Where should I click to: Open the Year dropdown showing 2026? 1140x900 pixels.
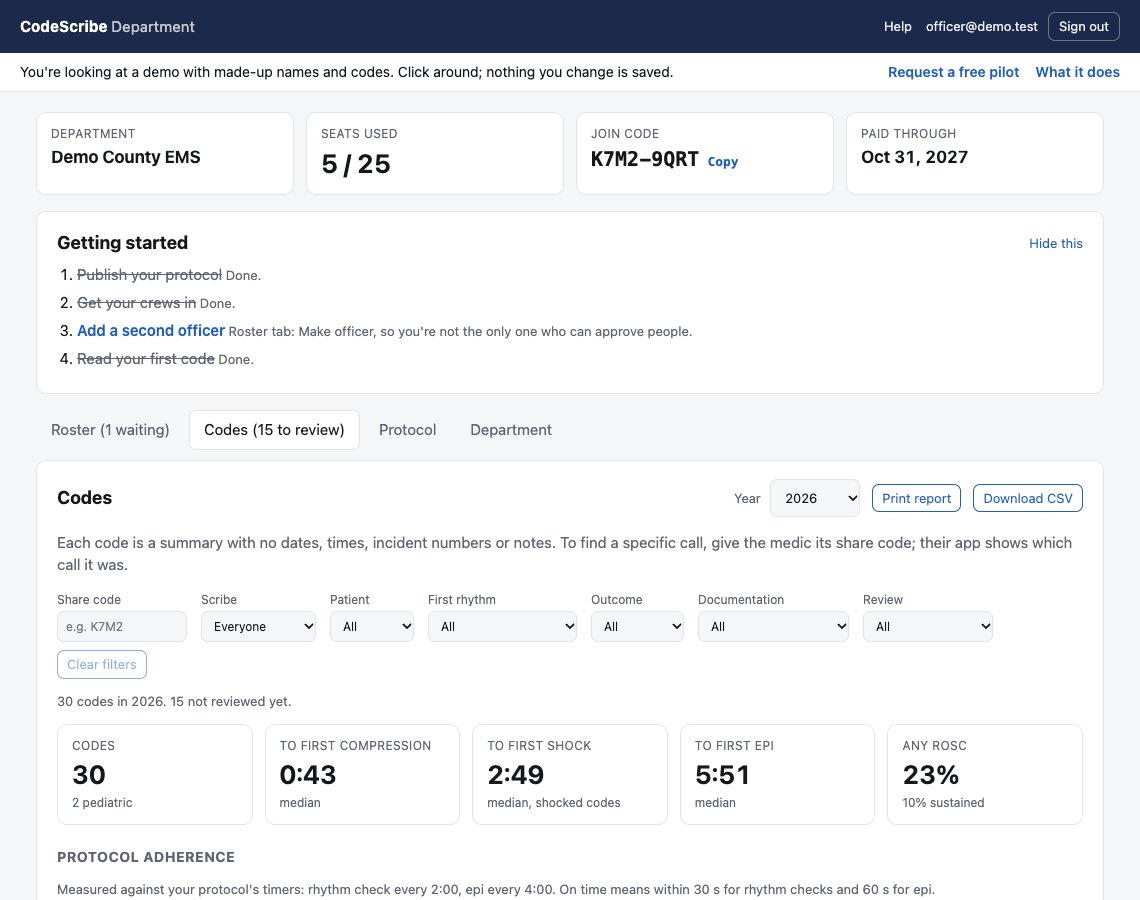(814, 498)
